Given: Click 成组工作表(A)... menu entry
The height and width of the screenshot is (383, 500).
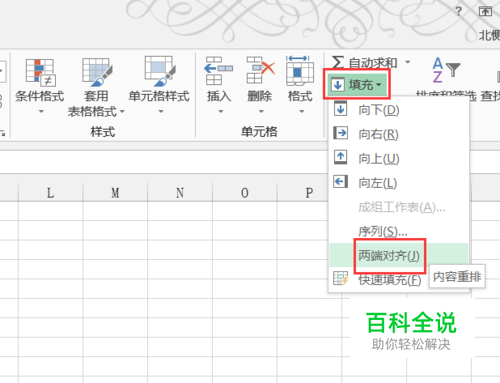Looking at the screenshot, I should tap(399, 207).
